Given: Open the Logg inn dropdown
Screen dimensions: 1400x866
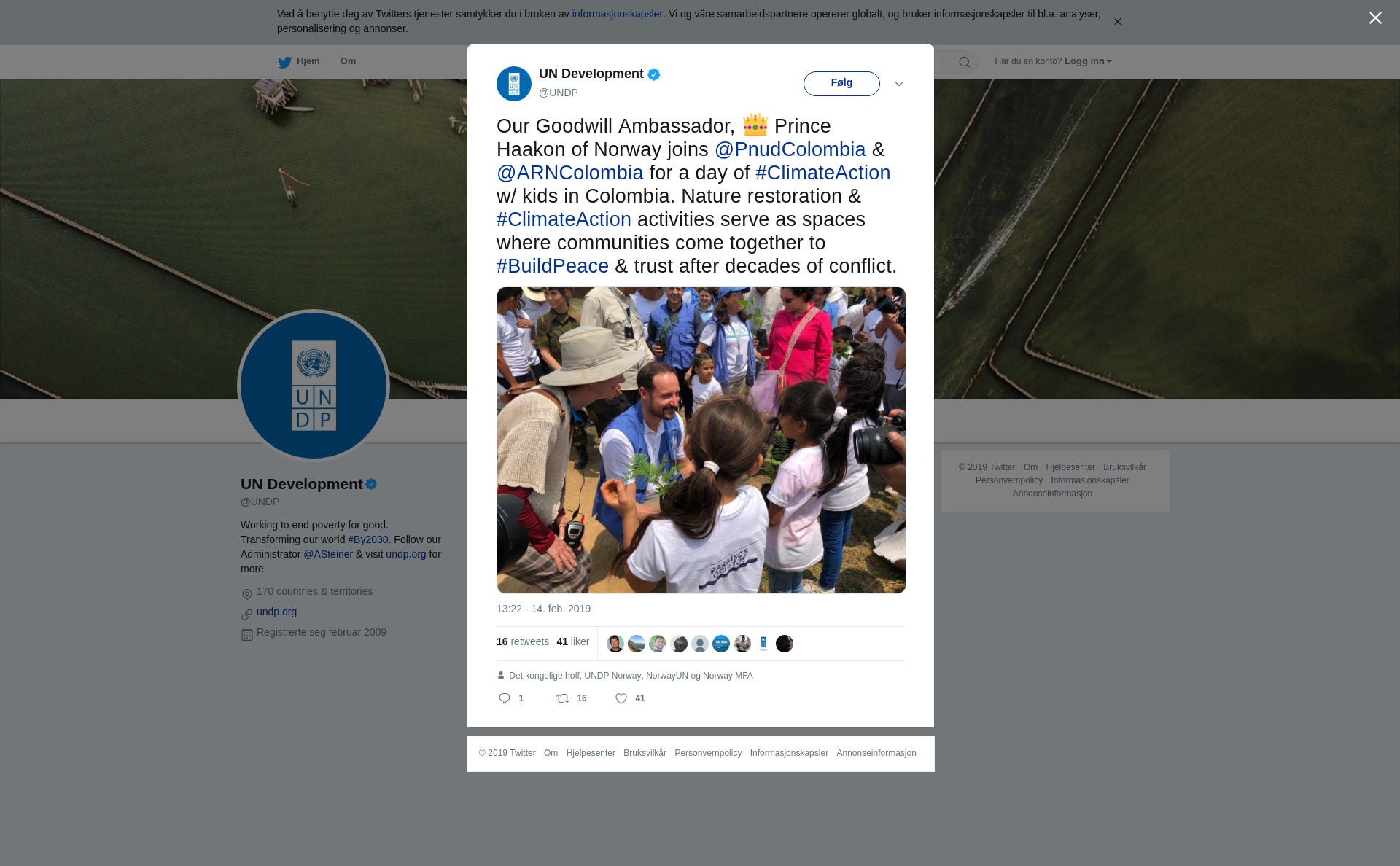Looking at the screenshot, I should pyautogui.click(x=1088, y=61).
